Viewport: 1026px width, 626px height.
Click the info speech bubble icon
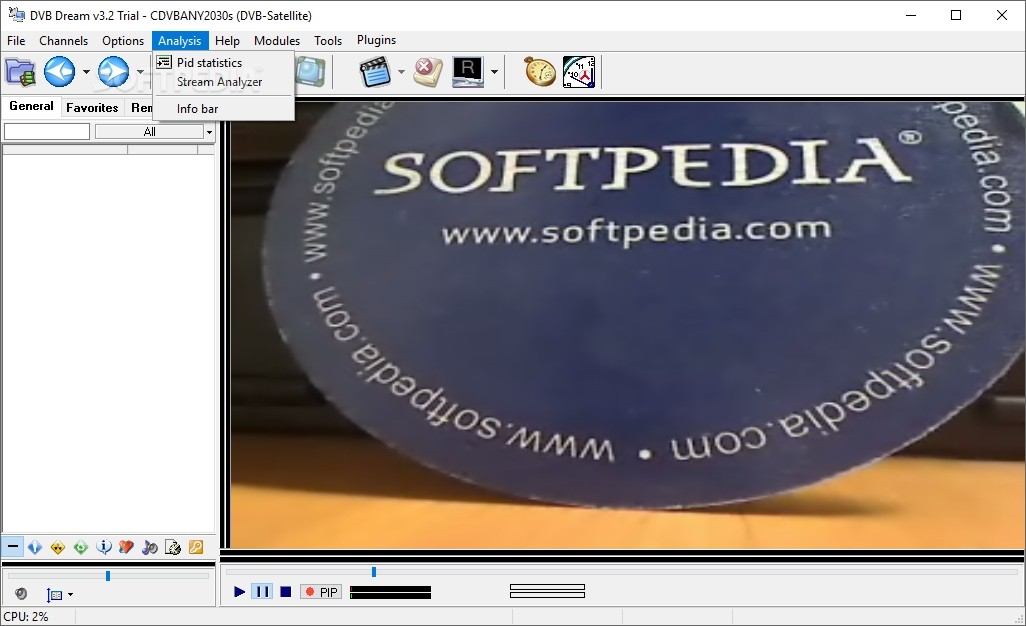(x=103, y=547)
